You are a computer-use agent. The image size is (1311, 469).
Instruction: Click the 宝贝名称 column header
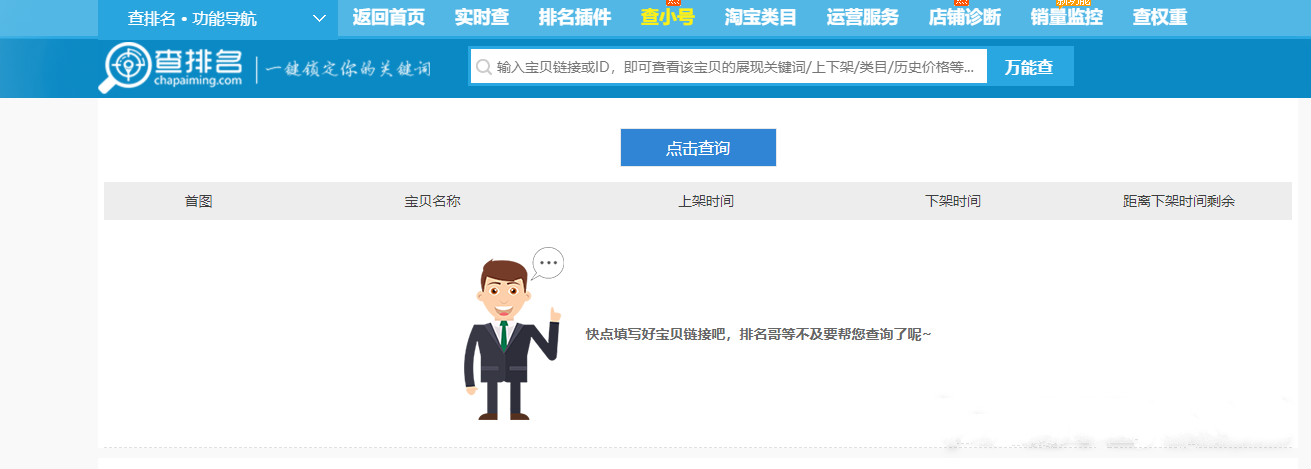click(432, 201)
